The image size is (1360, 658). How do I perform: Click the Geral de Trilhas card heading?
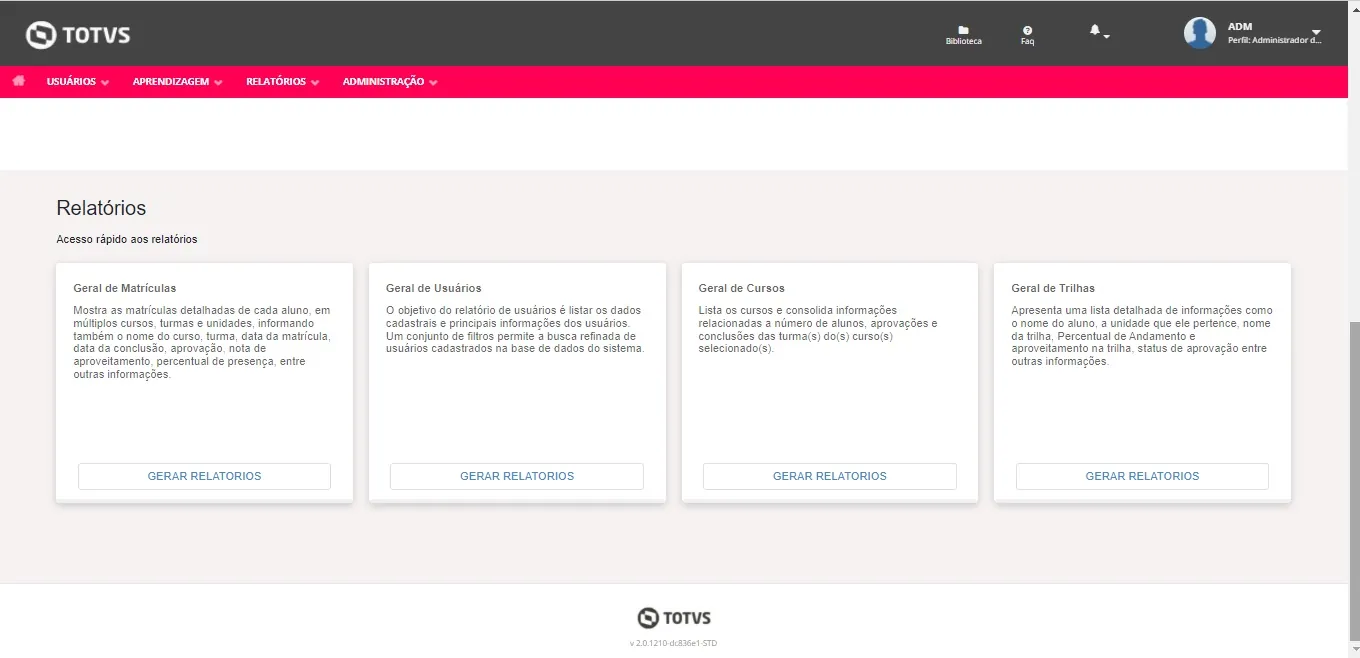[1053, 288]
